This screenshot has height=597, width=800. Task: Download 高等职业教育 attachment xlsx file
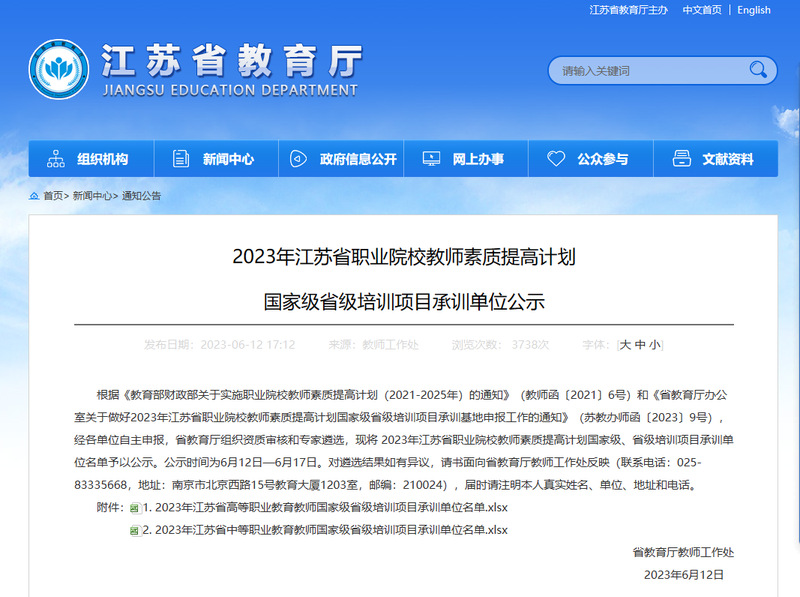point(325,507)
